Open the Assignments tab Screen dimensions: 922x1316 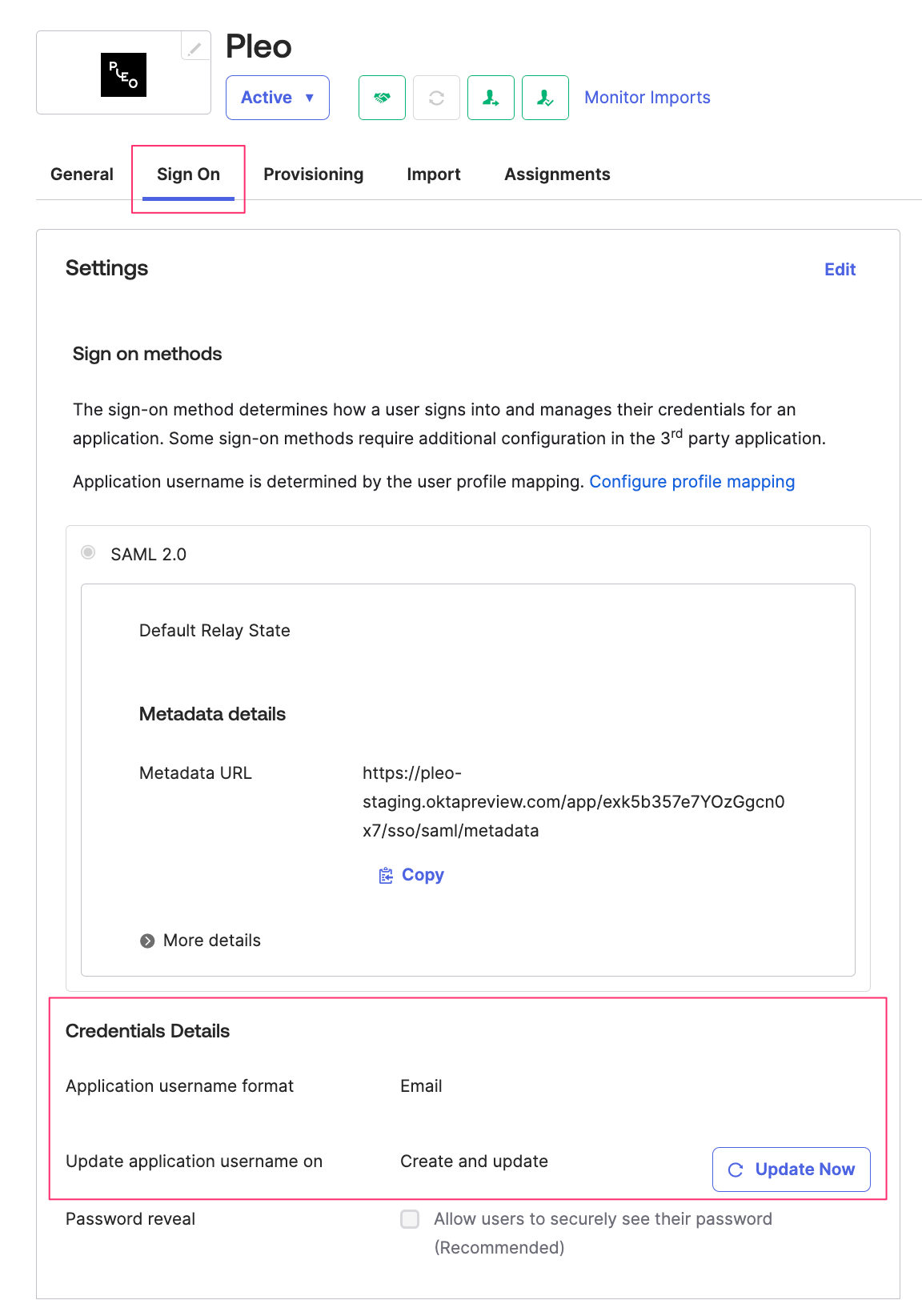(557, 174)
